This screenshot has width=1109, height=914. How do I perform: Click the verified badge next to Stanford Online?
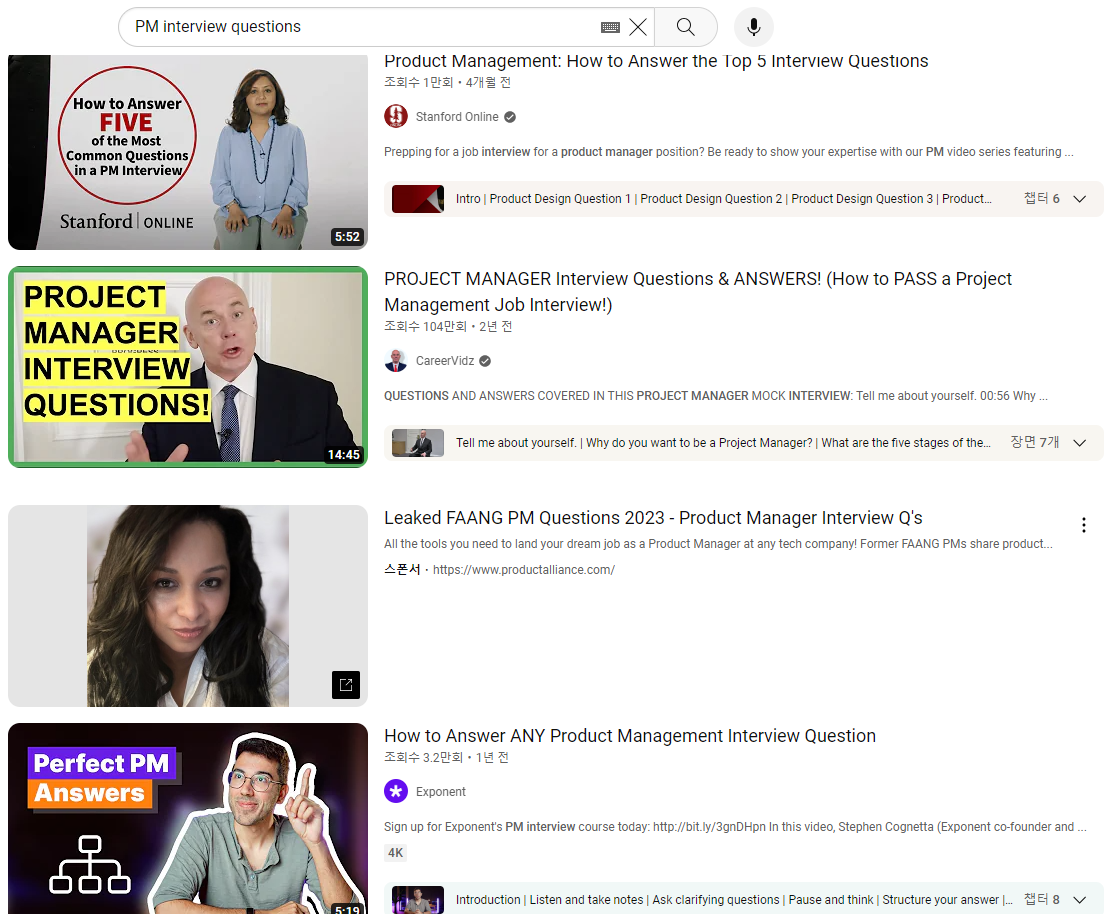click(x=510, y=117)
